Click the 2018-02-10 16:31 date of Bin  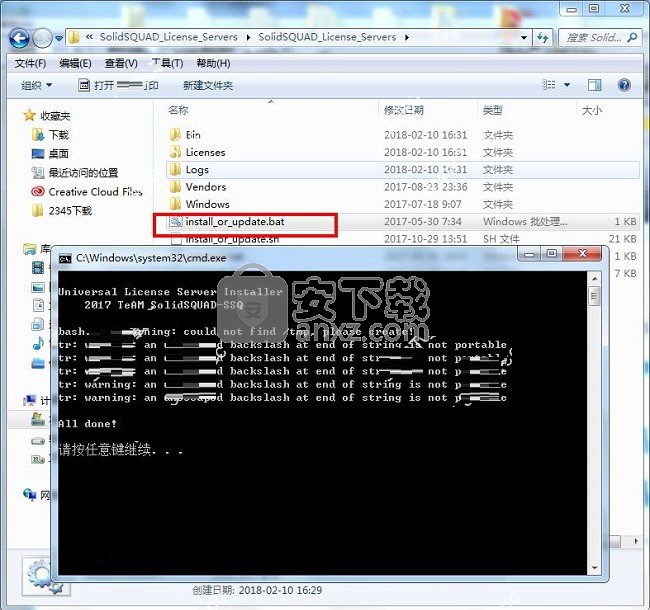[x=425, y=135]
